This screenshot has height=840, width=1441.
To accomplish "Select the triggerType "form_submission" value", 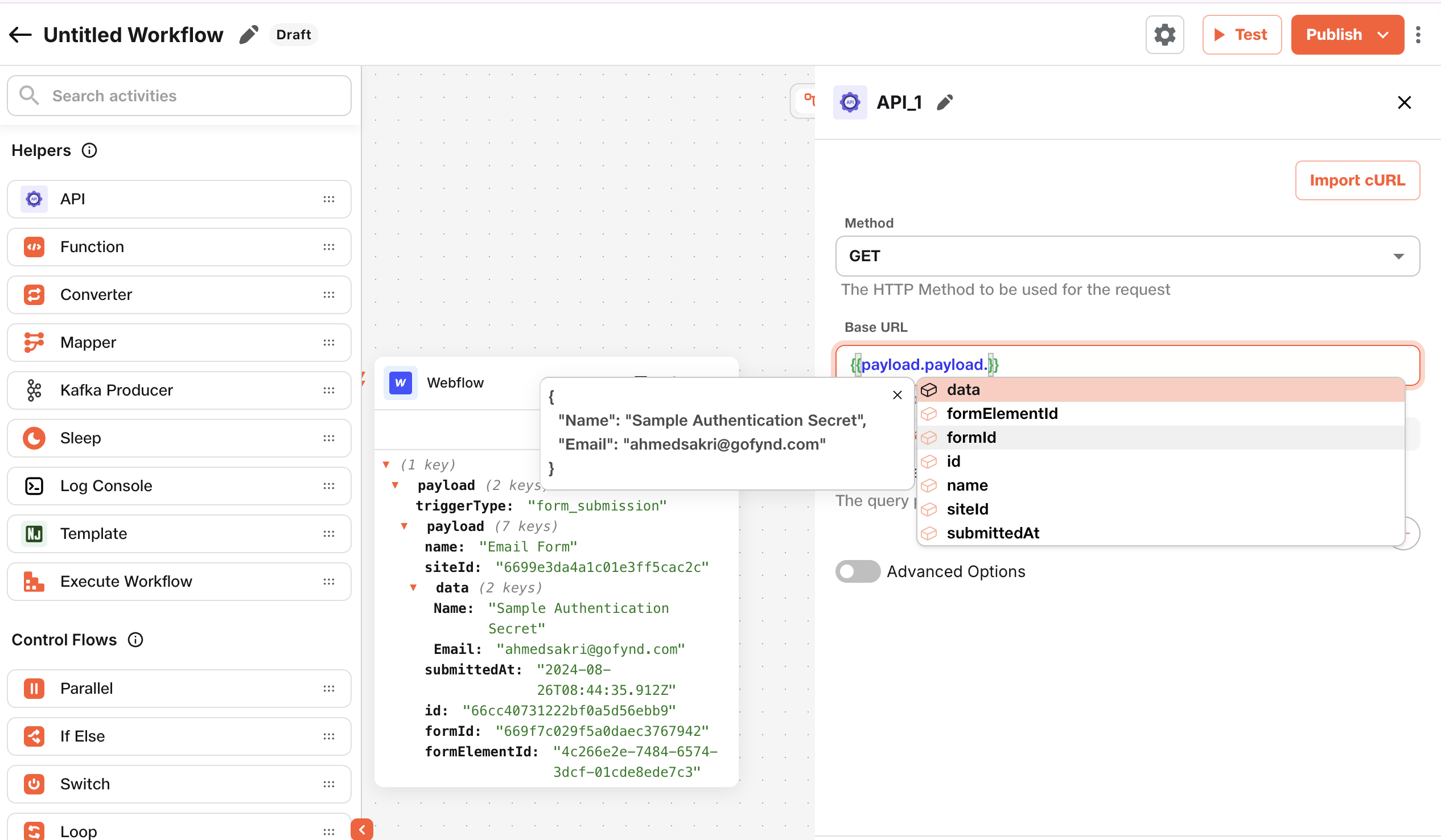I will (x=597, y=506).
